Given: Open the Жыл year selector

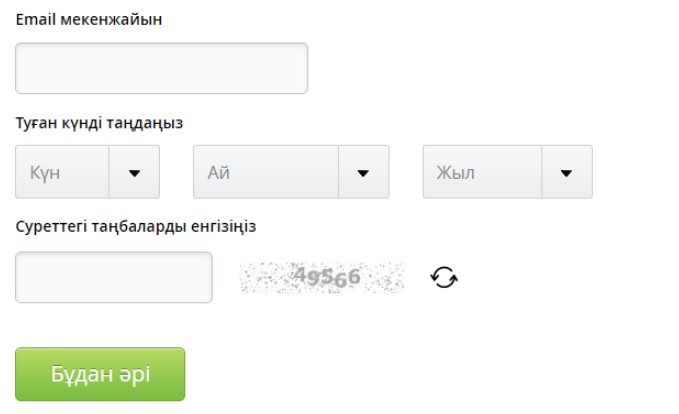Looking at the screenshot, I should pyautogui.click(x=507, y=172).
